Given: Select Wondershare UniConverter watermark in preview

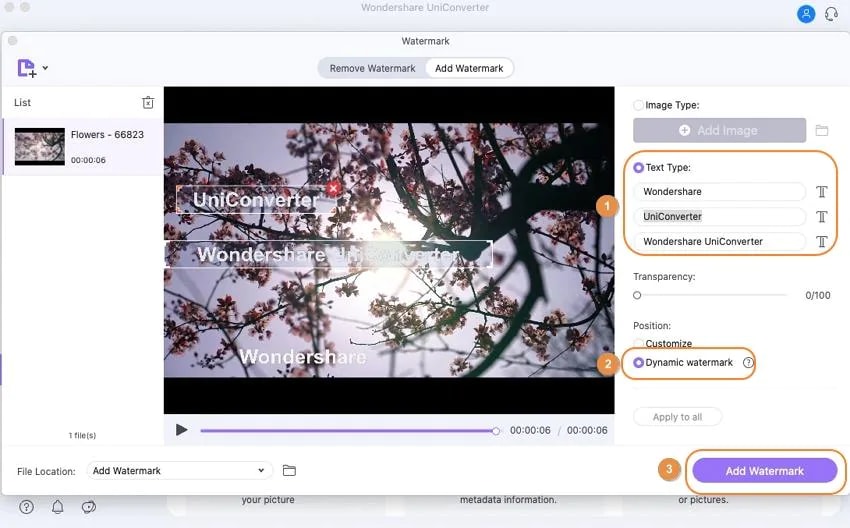Looking at the screenshot, I should pyautogui.click(x=329, y=254).
